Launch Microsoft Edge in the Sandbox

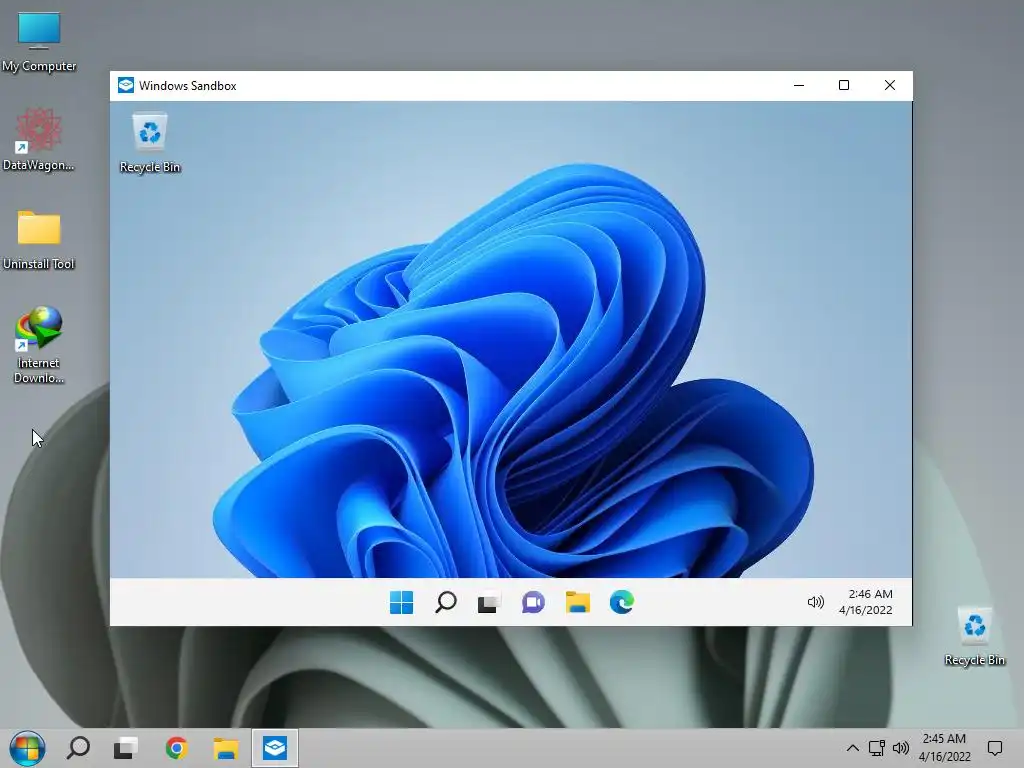(x=622, y=602)
